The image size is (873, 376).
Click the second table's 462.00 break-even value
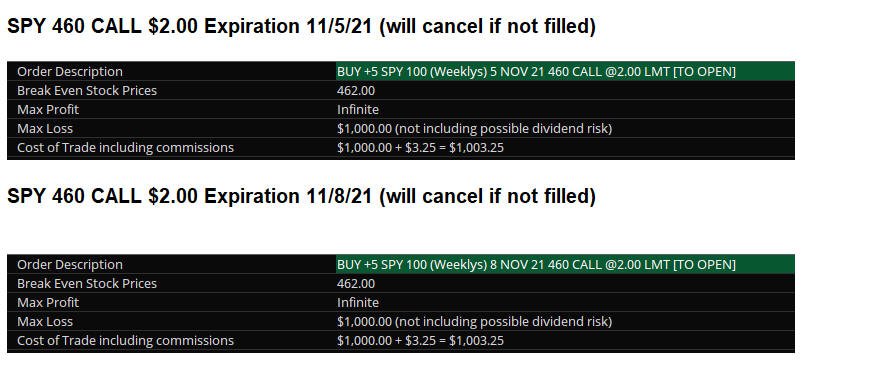pyautogui.click(x=356, y=283)
